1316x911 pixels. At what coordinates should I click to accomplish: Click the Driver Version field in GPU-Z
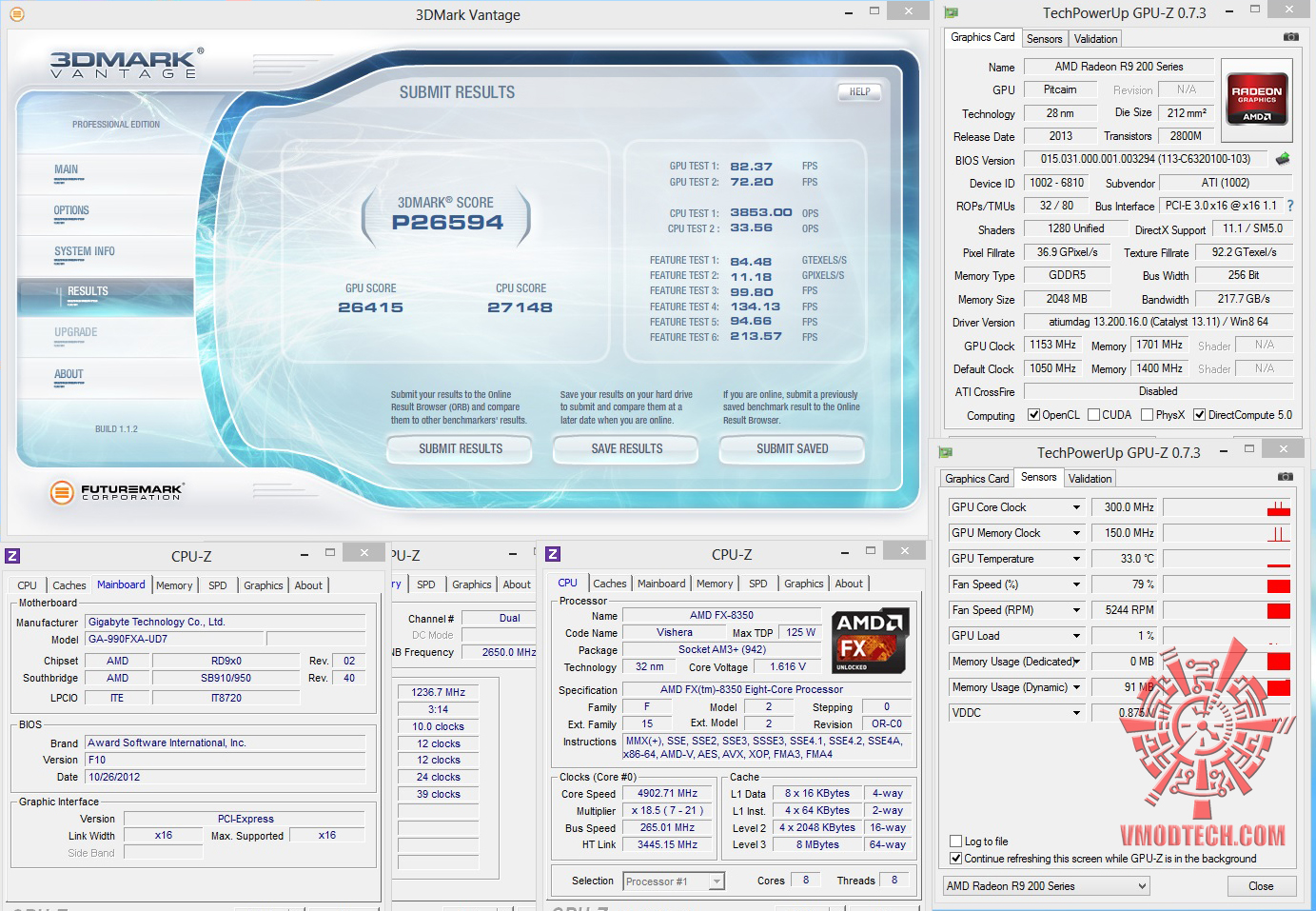[1159, 322]
